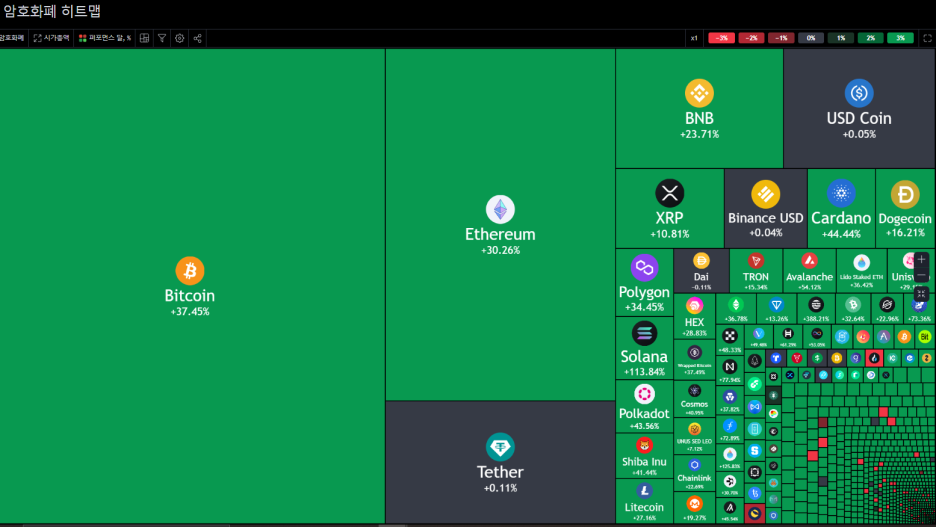
Task: Select the -3% red legend swatch
Action: (721, 38)
